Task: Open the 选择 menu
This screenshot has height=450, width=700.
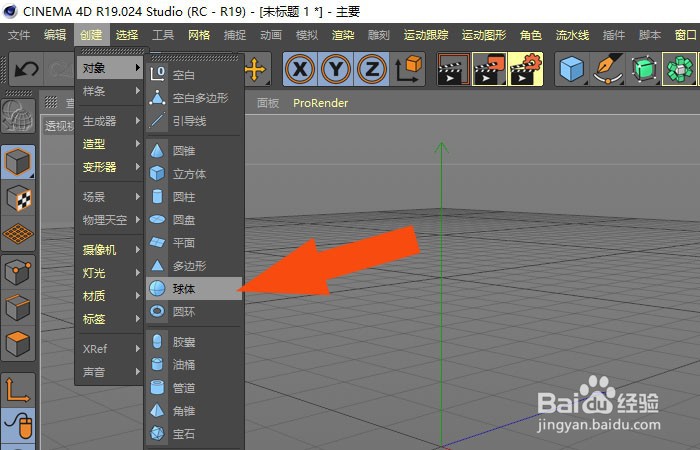Action: point(127,35)
